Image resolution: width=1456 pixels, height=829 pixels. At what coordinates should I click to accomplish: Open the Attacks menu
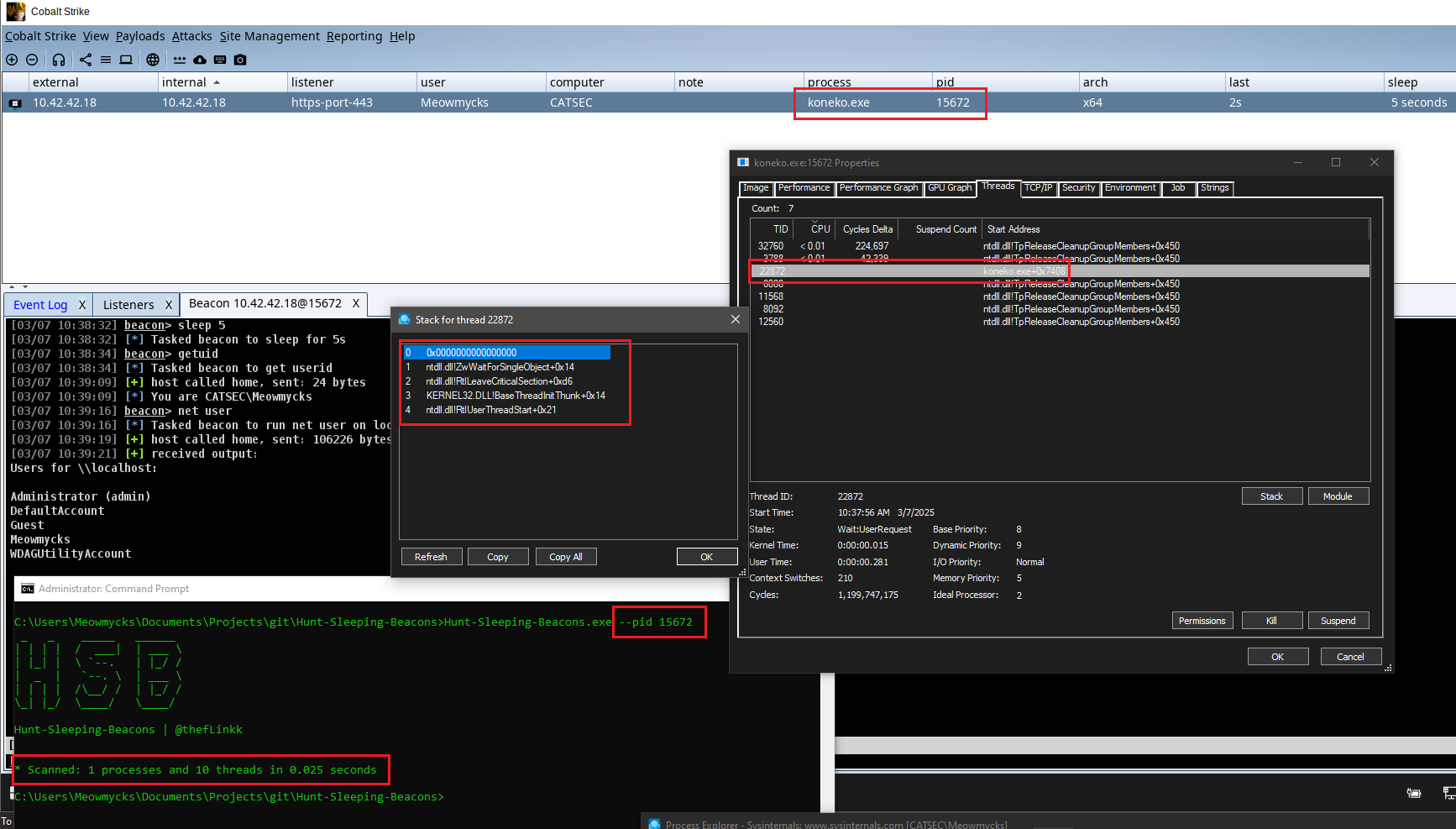tap(191, 36)
